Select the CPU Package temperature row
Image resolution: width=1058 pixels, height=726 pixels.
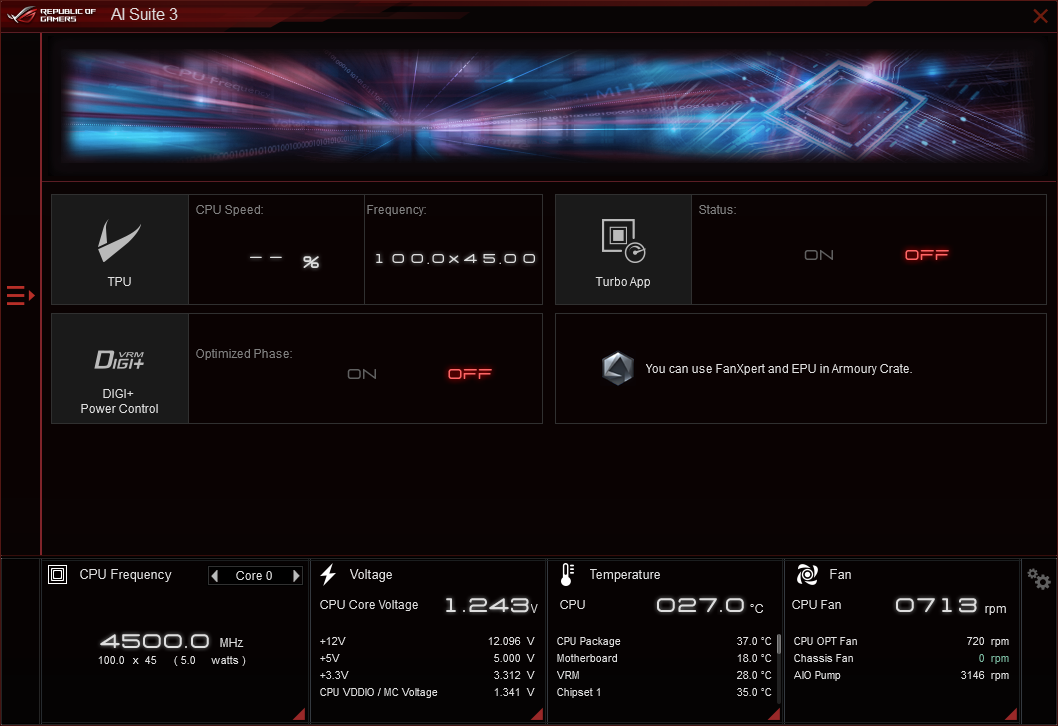coord(664,641)
